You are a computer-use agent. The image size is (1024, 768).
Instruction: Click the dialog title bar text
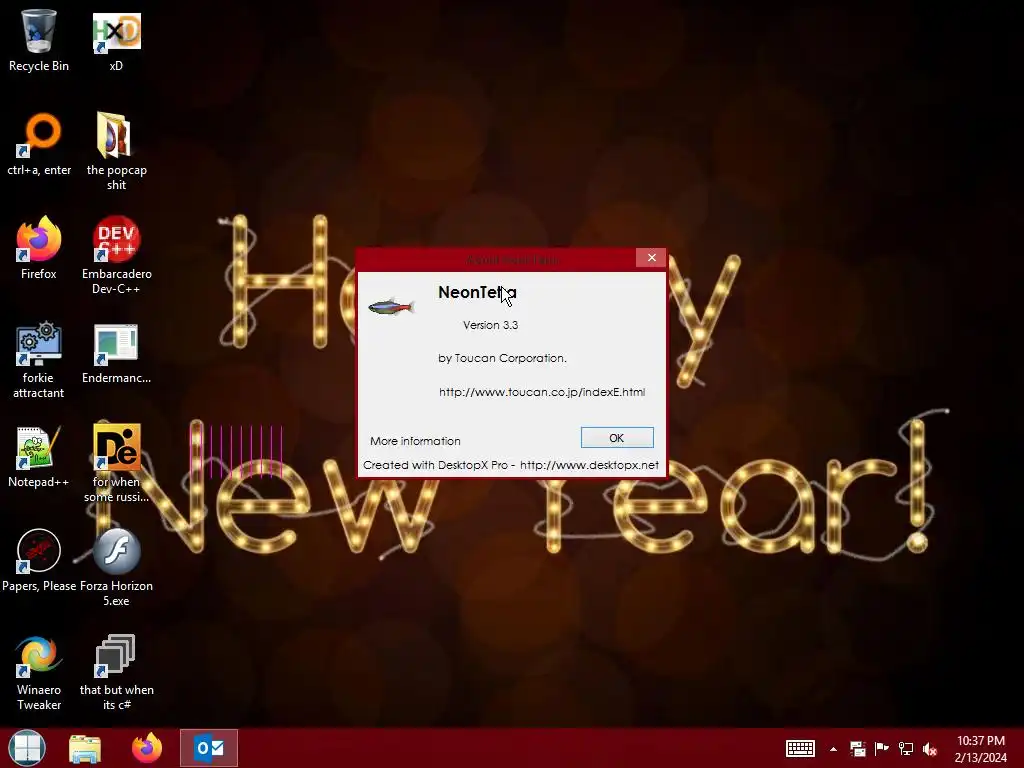[x=513, y=260]
